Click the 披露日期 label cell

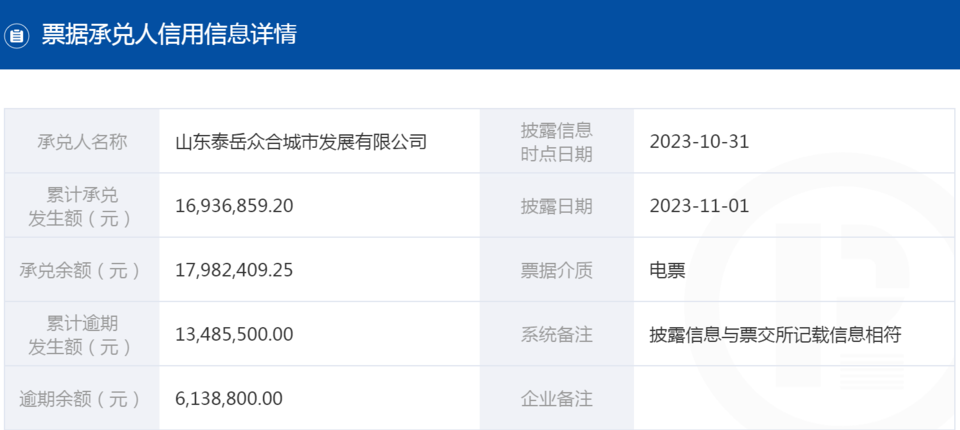click(x=557, y=206)
